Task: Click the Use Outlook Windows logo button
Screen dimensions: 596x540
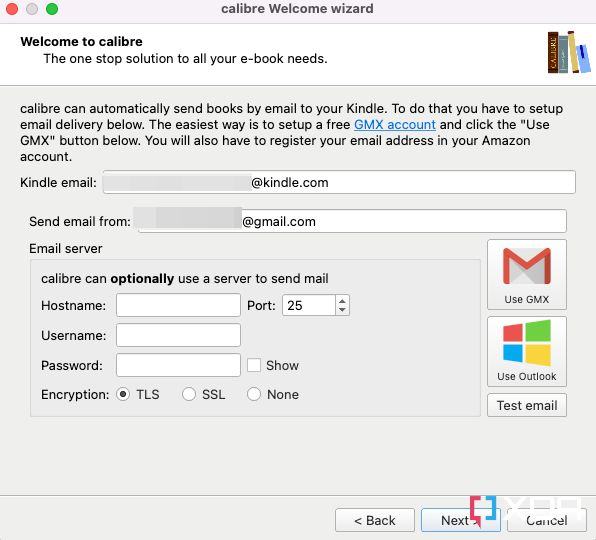Action: click(527, 352)
